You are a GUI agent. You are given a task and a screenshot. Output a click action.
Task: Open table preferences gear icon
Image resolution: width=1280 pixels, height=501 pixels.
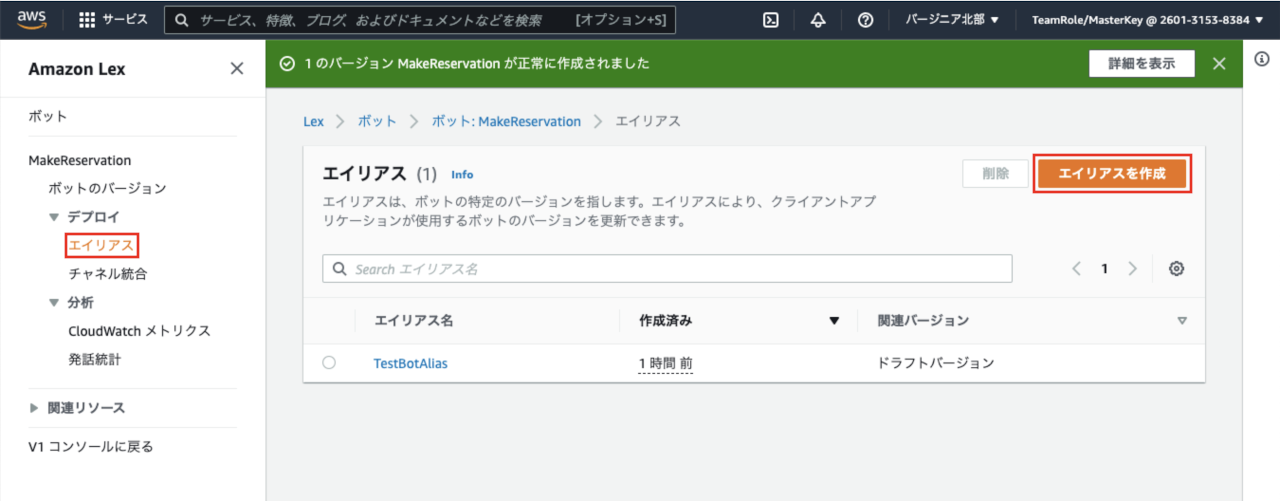pyautogui.click(x=1177, y=269)
